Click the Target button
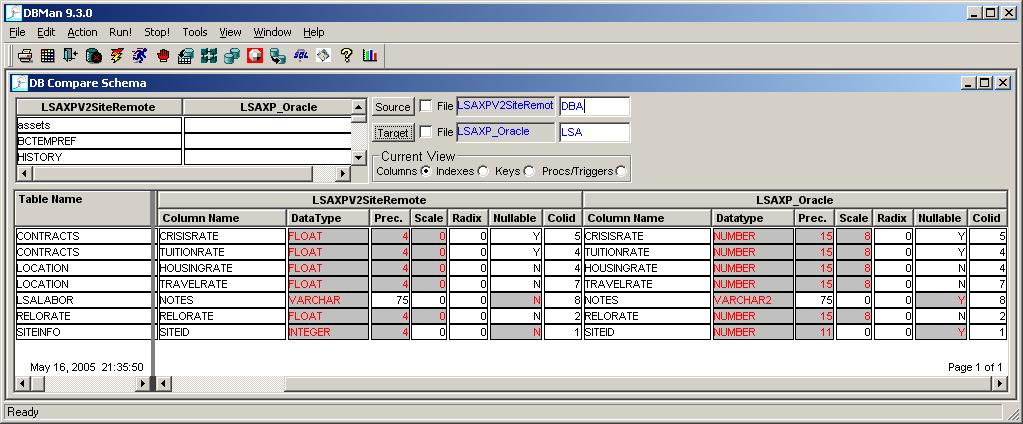This screenshot has width=1023, height=424. [x=393, y=132]
